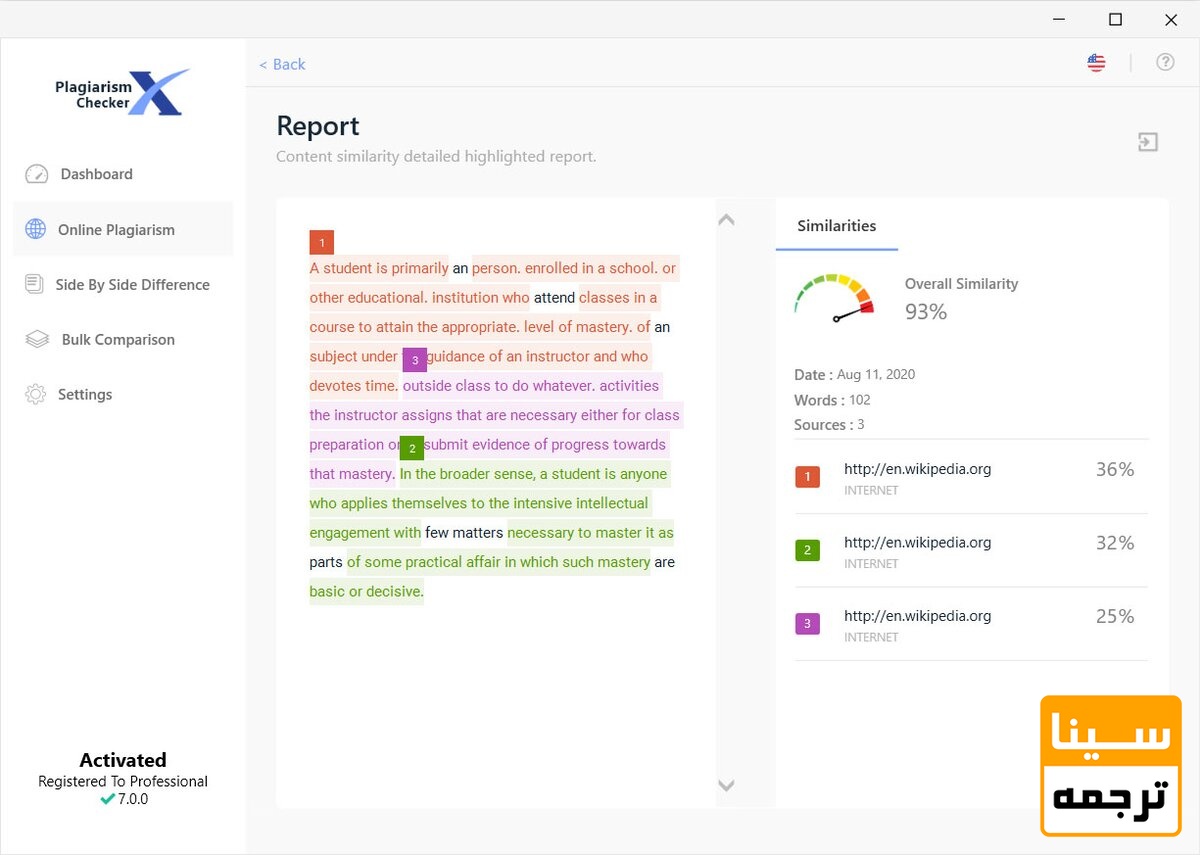Click the downward scroll chevron
Viewport: 1200px width, 855px height.
click(726, 786)
